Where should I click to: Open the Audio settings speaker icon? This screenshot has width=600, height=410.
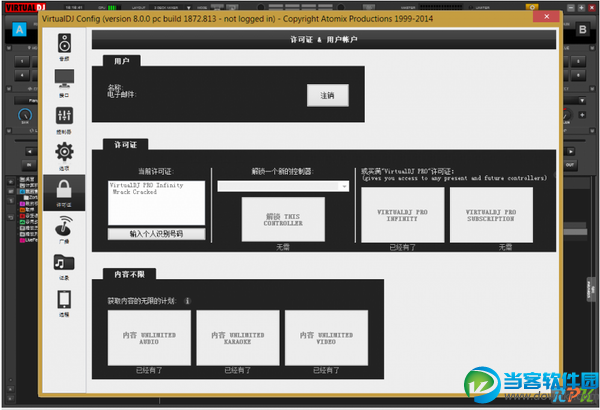tap(64, 43)
